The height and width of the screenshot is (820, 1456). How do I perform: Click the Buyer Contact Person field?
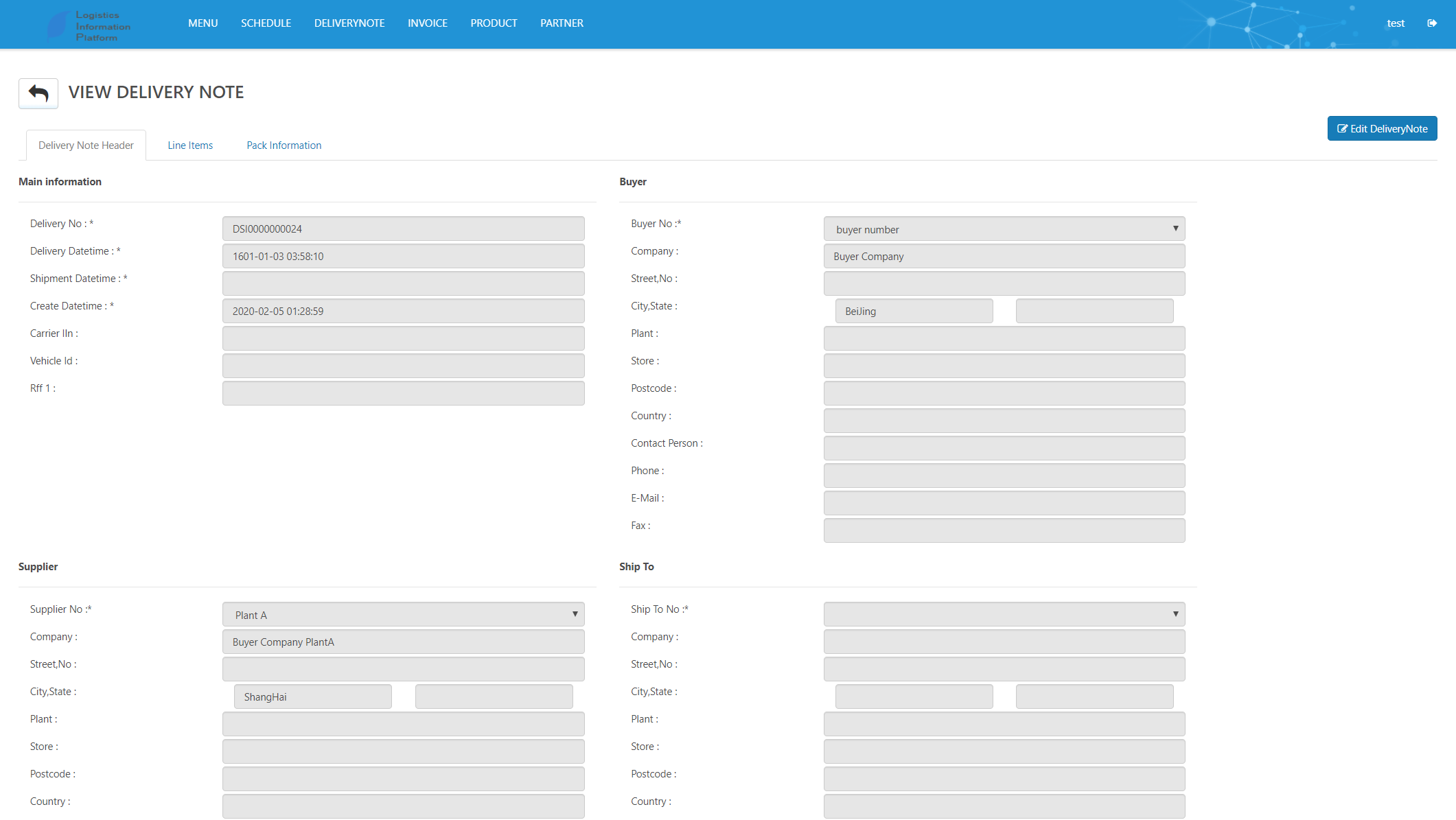pyautogui.click(x=1004, y=449)
